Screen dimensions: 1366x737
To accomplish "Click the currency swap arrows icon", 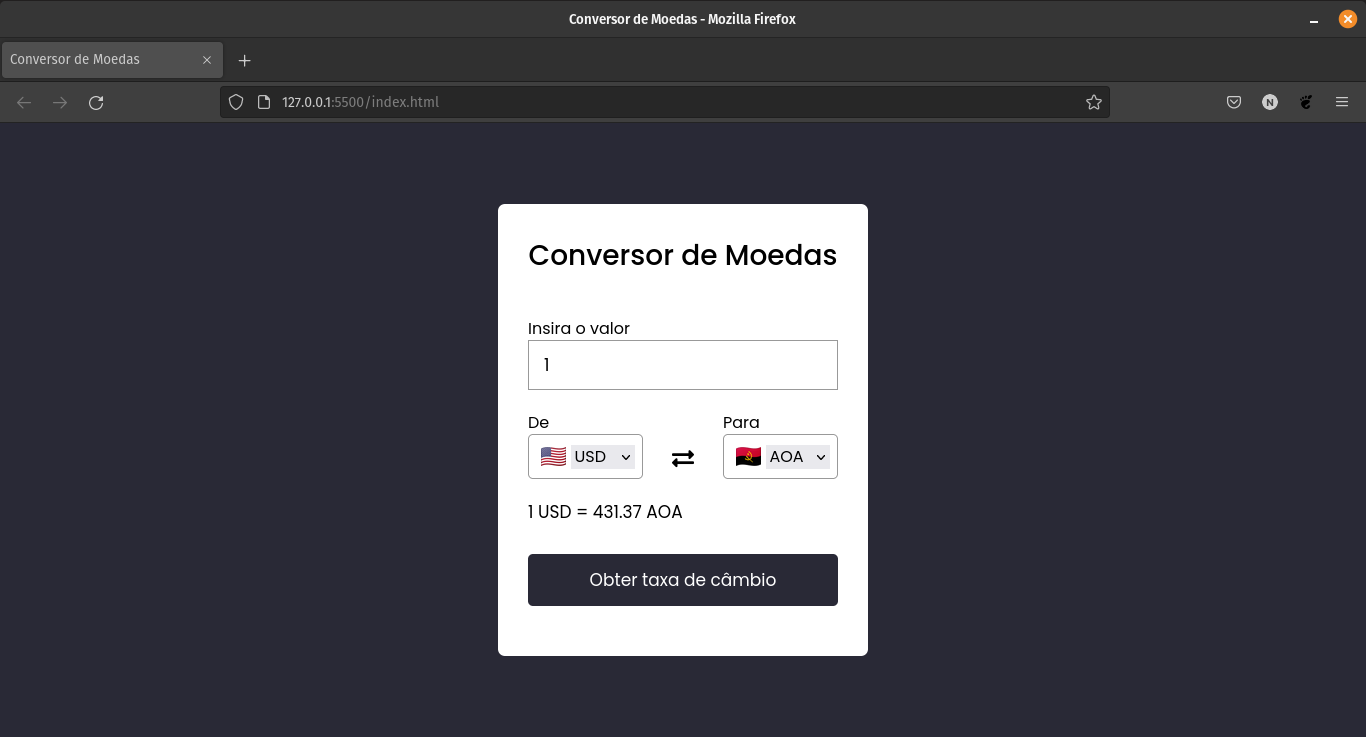I will pyautogui.click(x=682, y=457).
